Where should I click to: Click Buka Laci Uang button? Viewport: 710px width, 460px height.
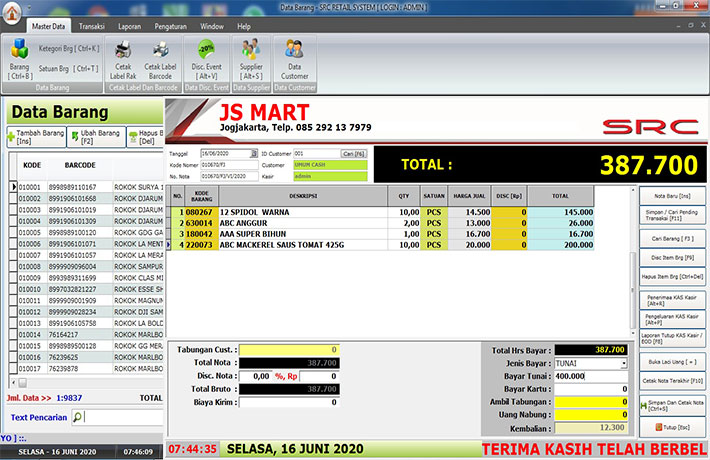coord(672,362)
